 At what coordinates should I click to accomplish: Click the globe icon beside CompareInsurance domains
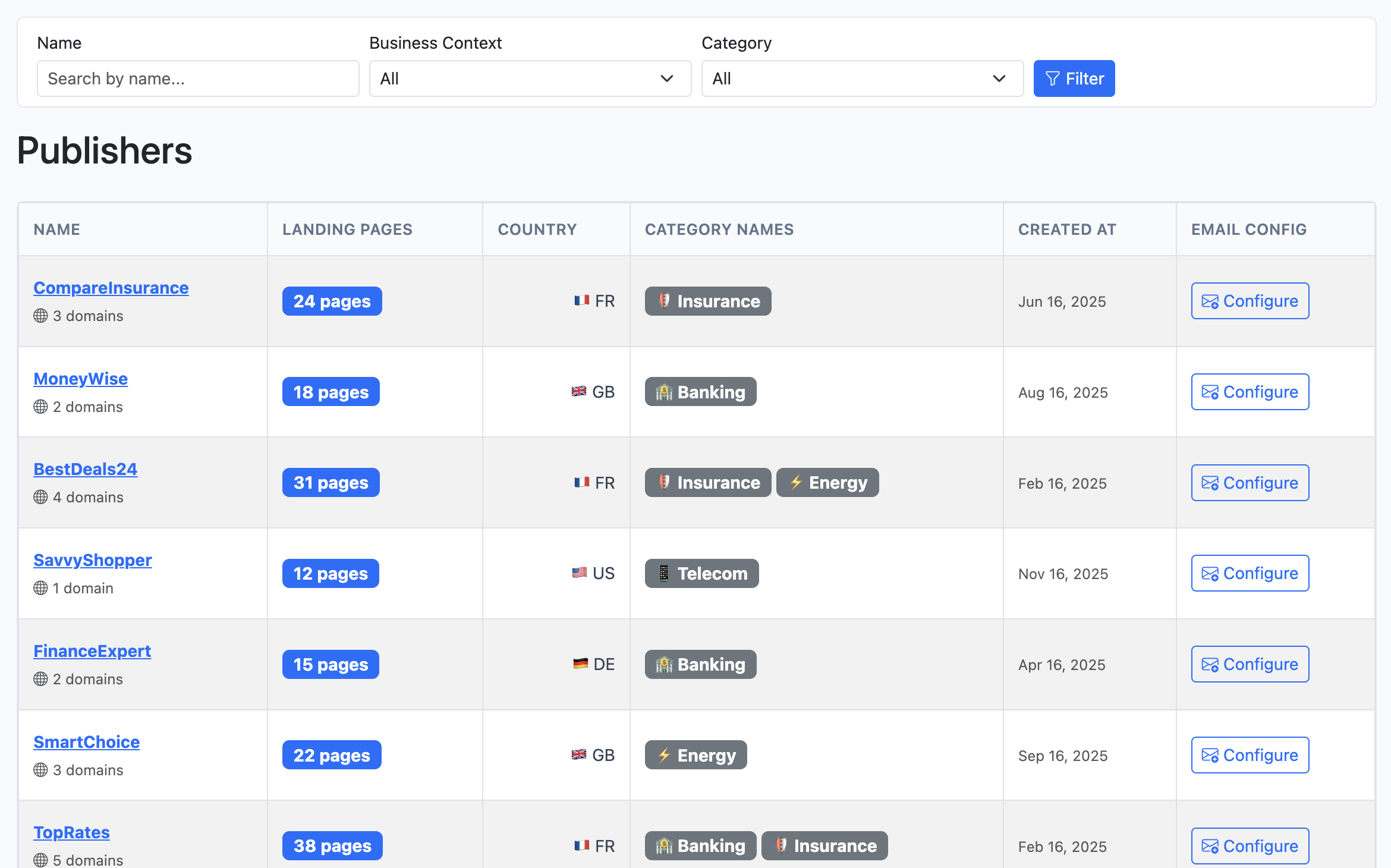pos(40,316)
